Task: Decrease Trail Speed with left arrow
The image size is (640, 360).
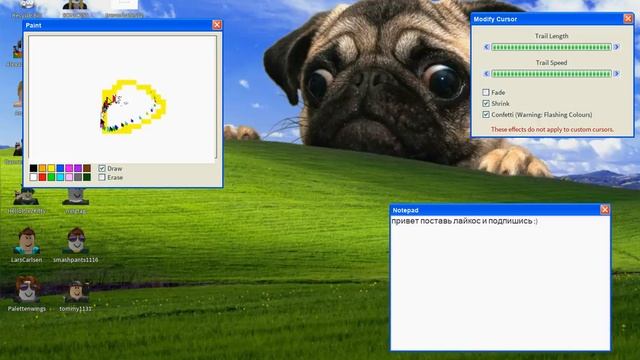Action: point(486,74)
